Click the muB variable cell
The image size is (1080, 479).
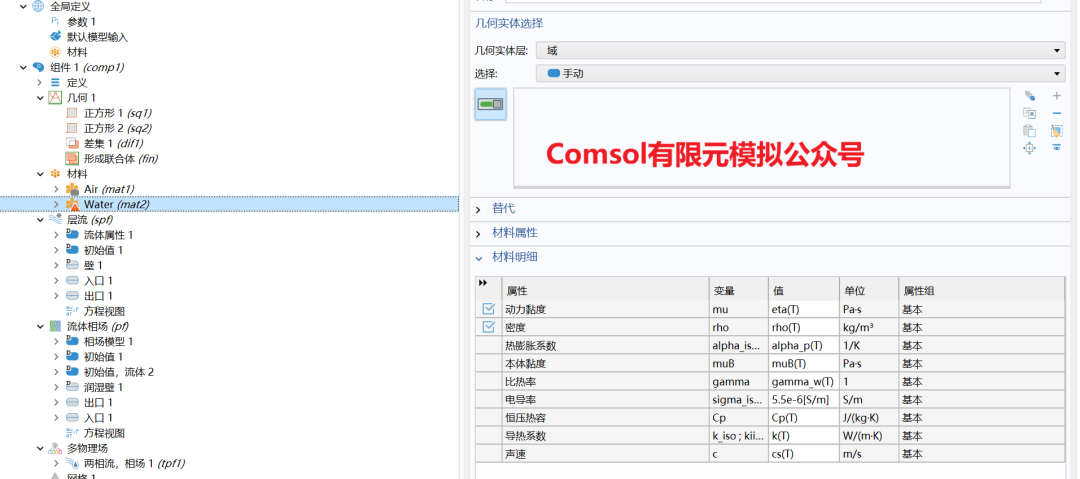(739, 364)
